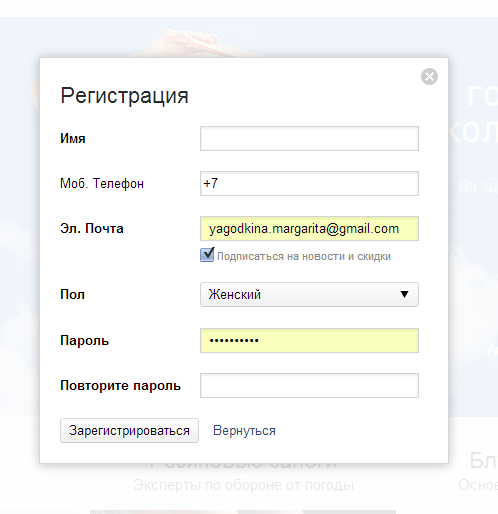Uncheck Подписаться на новости и скидки checkbox
Image resolution: width=498 pixels, height=514 pixels.
207,255
